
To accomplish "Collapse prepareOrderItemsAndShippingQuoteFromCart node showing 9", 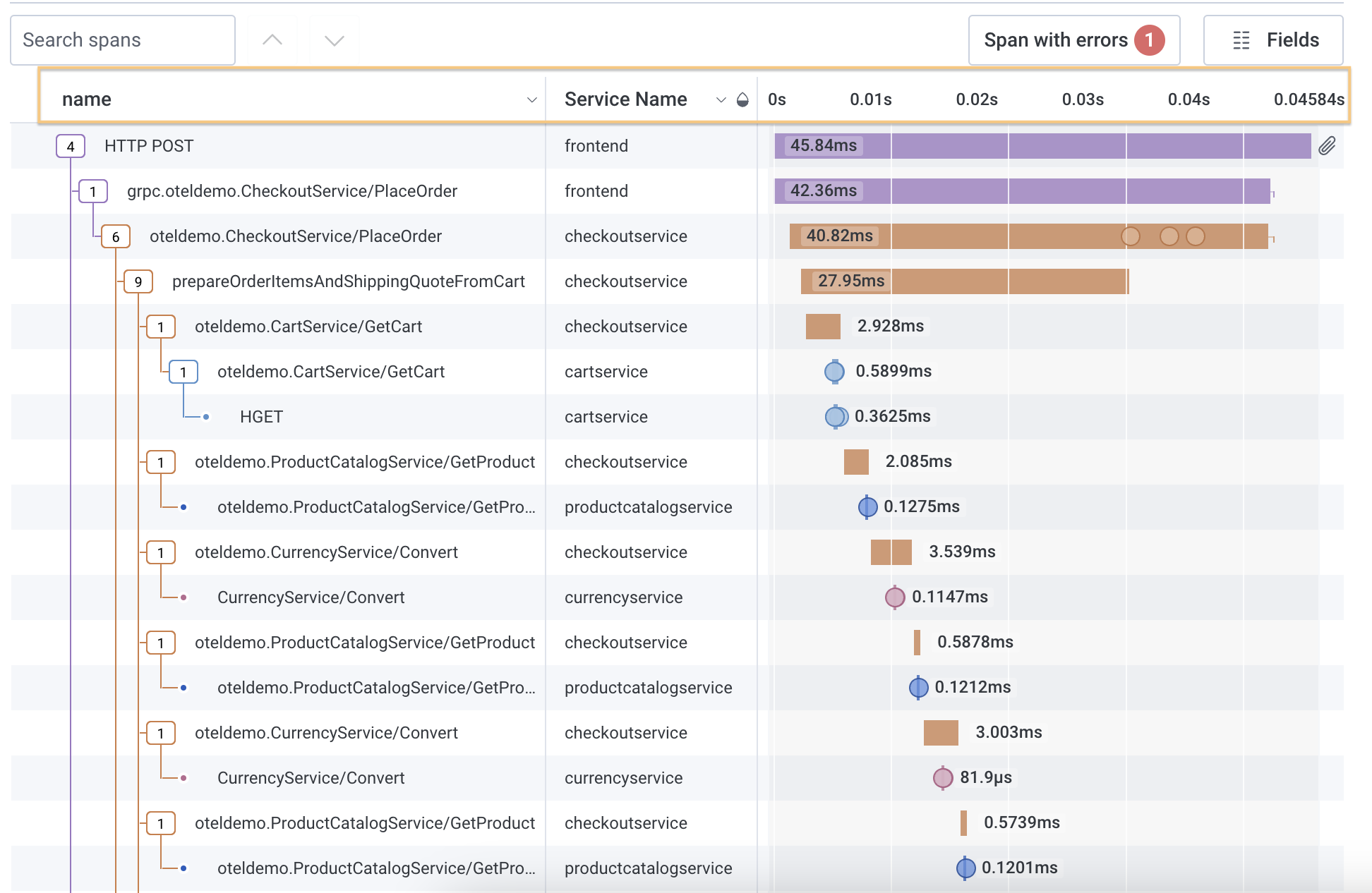I will point(138,281).
